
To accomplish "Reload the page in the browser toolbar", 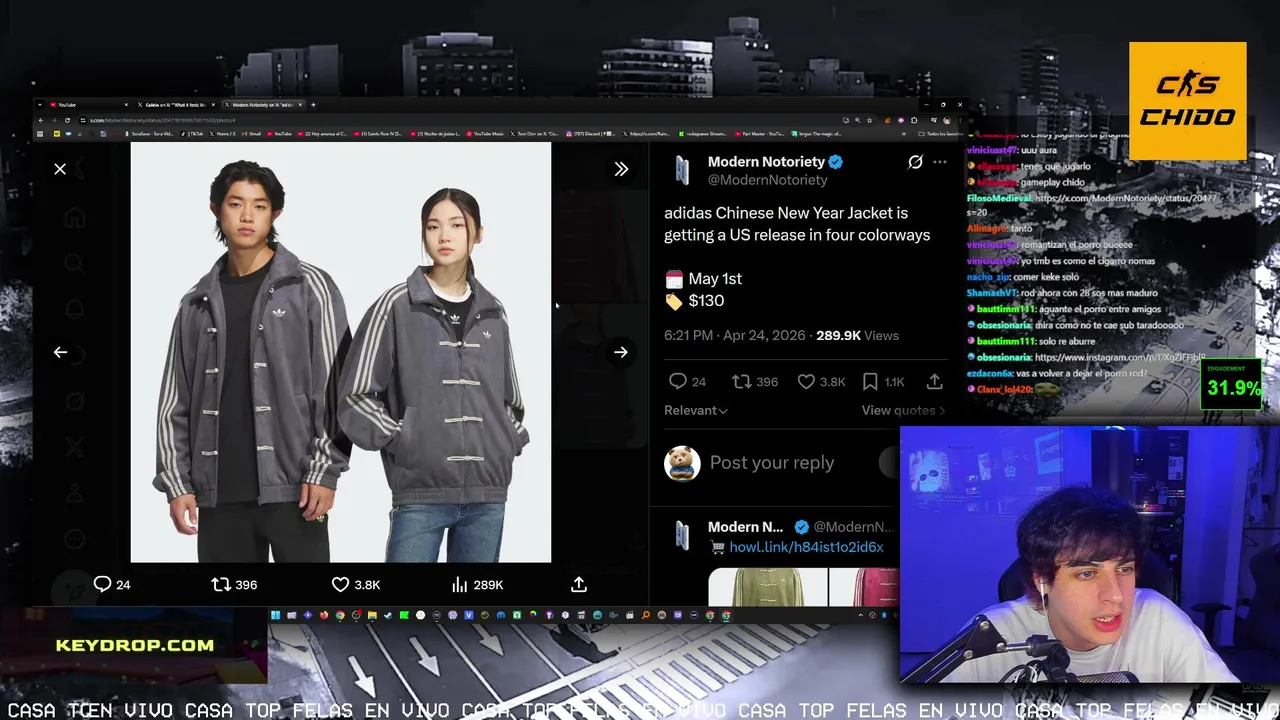I will (67, 120).
